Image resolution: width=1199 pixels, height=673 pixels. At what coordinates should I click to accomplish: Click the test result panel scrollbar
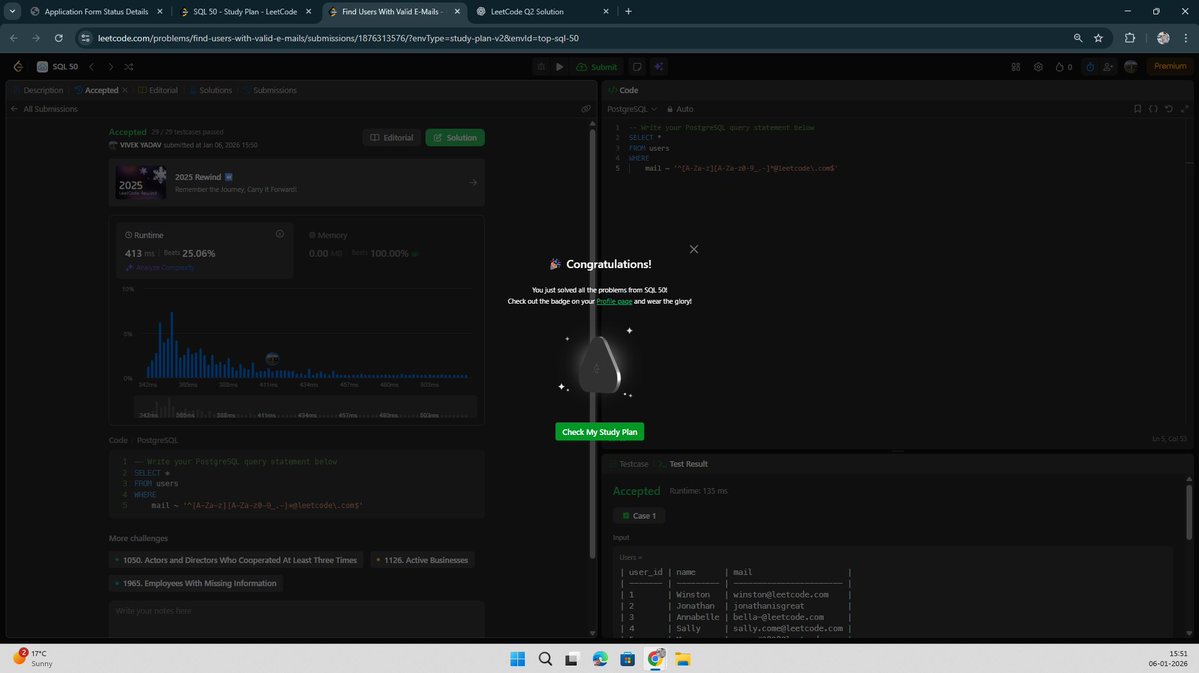pos(1189,512)
